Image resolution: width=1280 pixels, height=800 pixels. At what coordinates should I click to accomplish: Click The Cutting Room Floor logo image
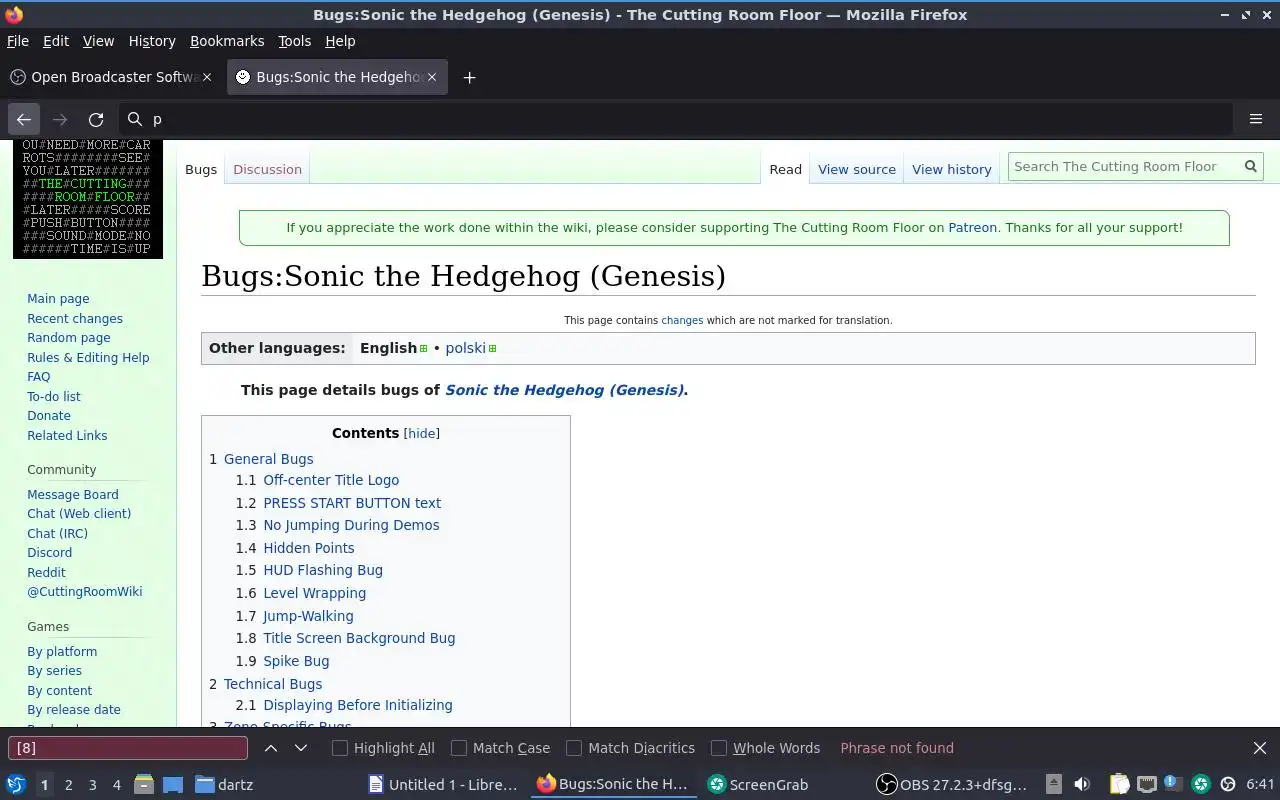(x=88, y=199)
